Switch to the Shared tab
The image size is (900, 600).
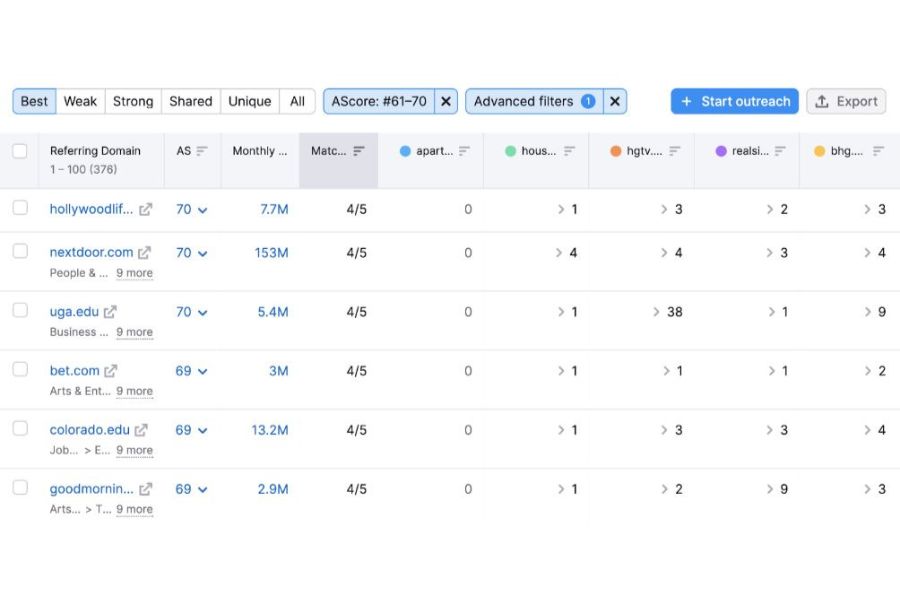tap(191, 102)
